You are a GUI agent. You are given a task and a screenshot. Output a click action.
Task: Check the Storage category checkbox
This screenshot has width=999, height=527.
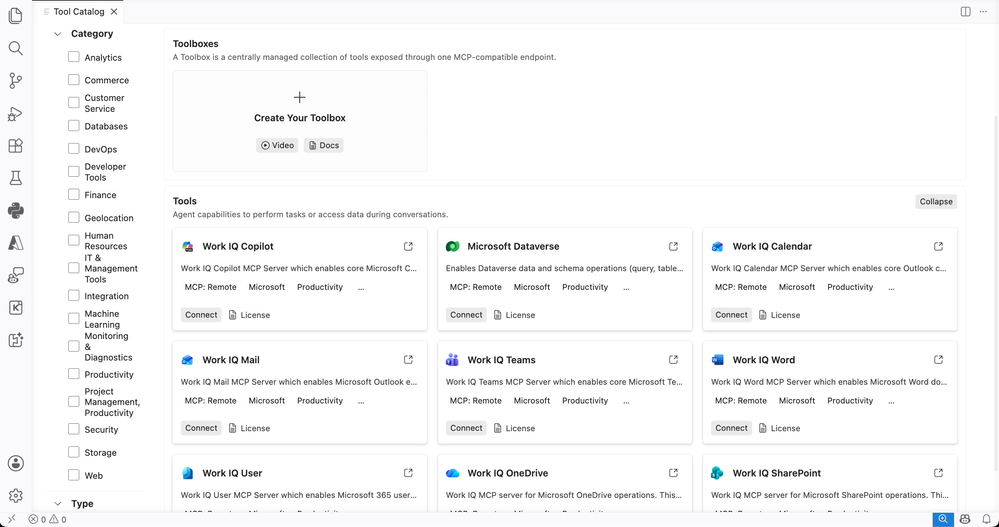tap(74, 452)
